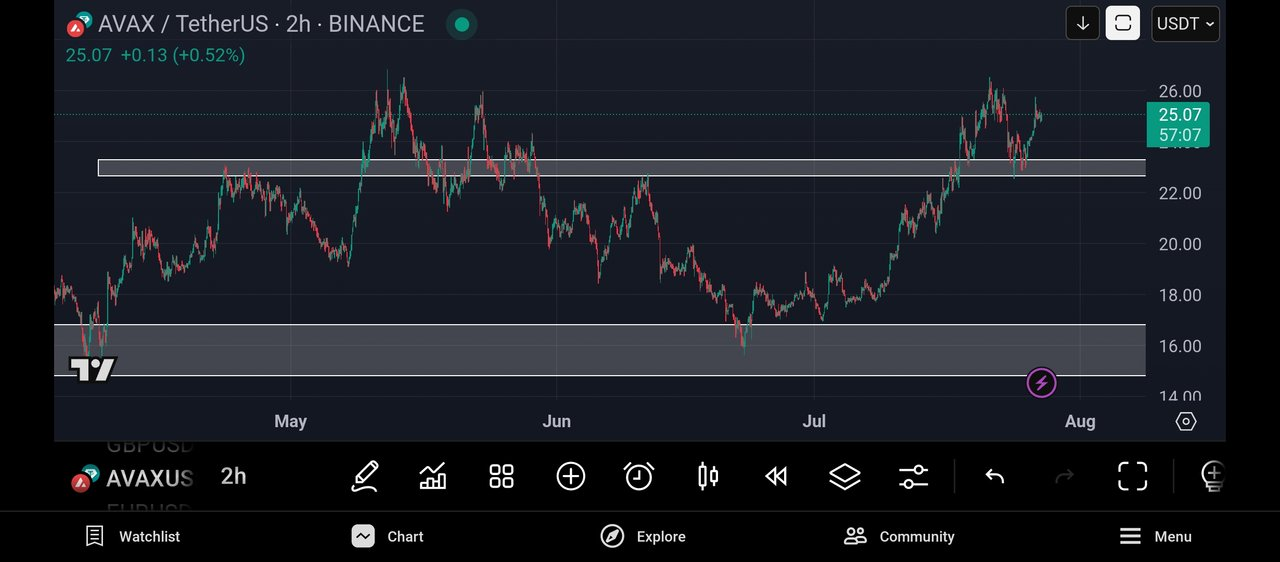Select the upper white resistance zone rectangle
The width and height of the screenshot is (1280, 562).
(622, 168)
